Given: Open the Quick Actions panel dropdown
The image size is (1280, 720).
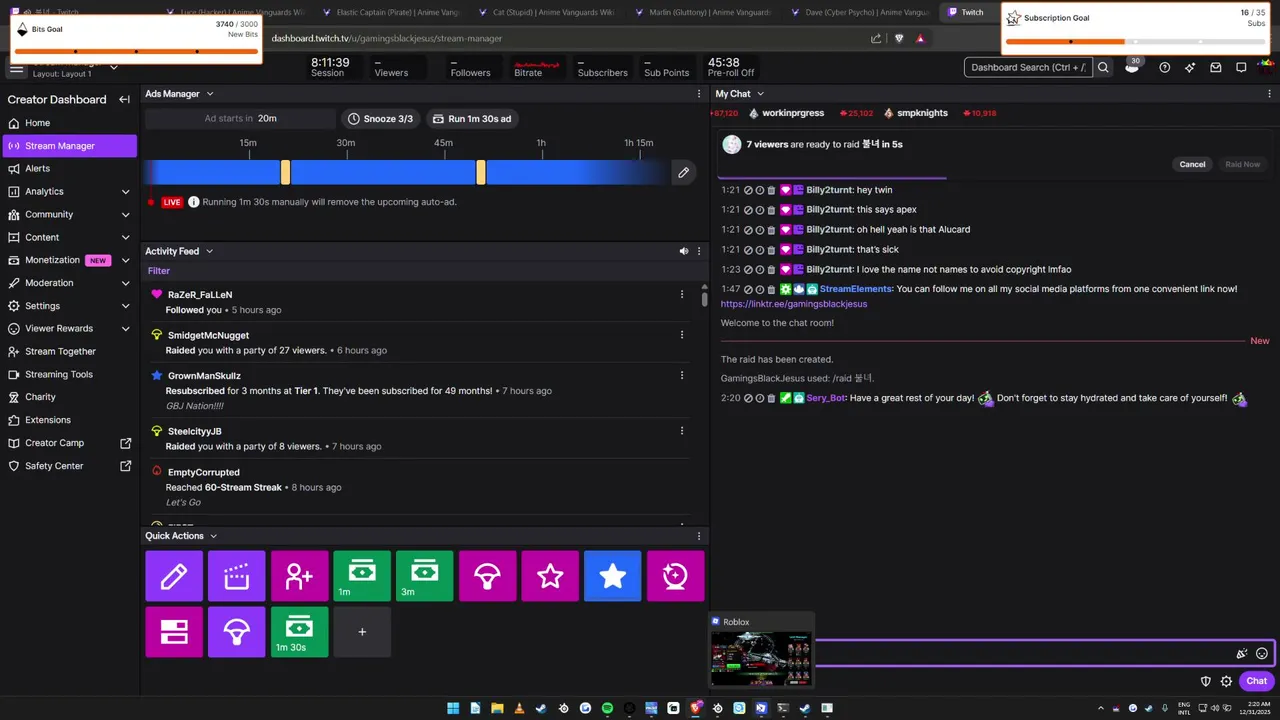Looking at the screenshot, I should click(x=213, y=536).
